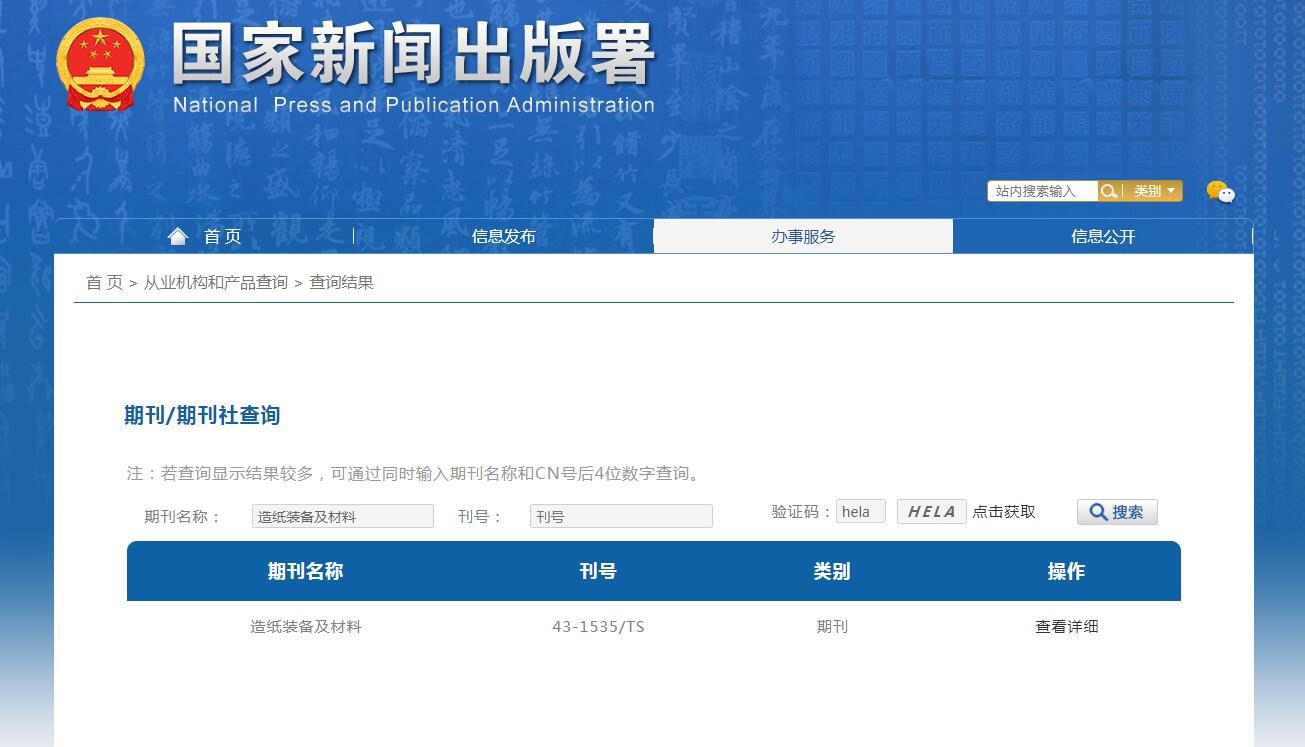
Task: Expand the 类别 dropdown
Action: tap(1148, 190)
